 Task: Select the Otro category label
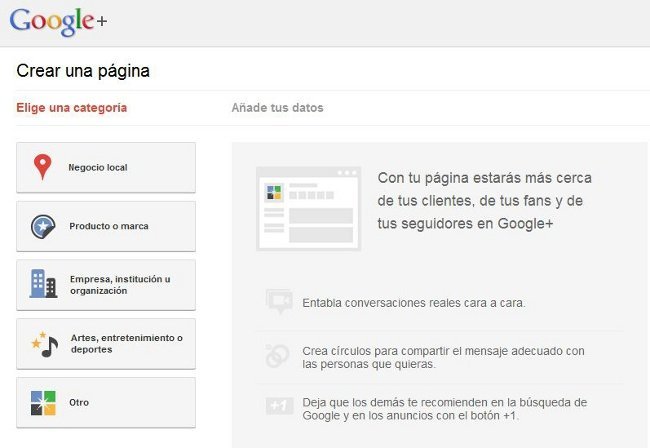point(79,402)
